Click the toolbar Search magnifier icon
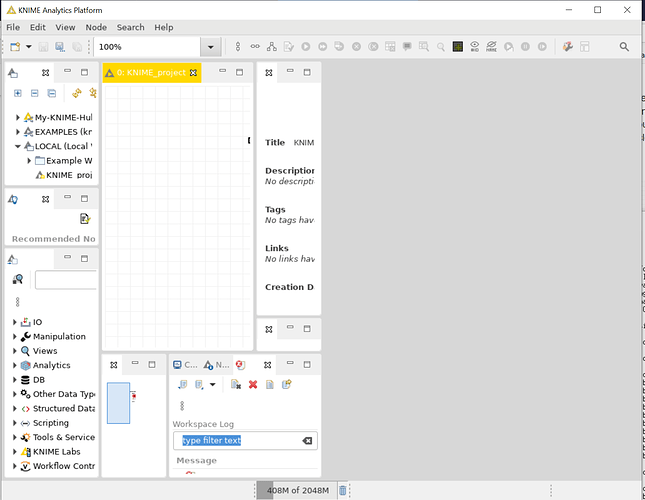This screenshot has width=645, height=500. (x=624, y=47)
